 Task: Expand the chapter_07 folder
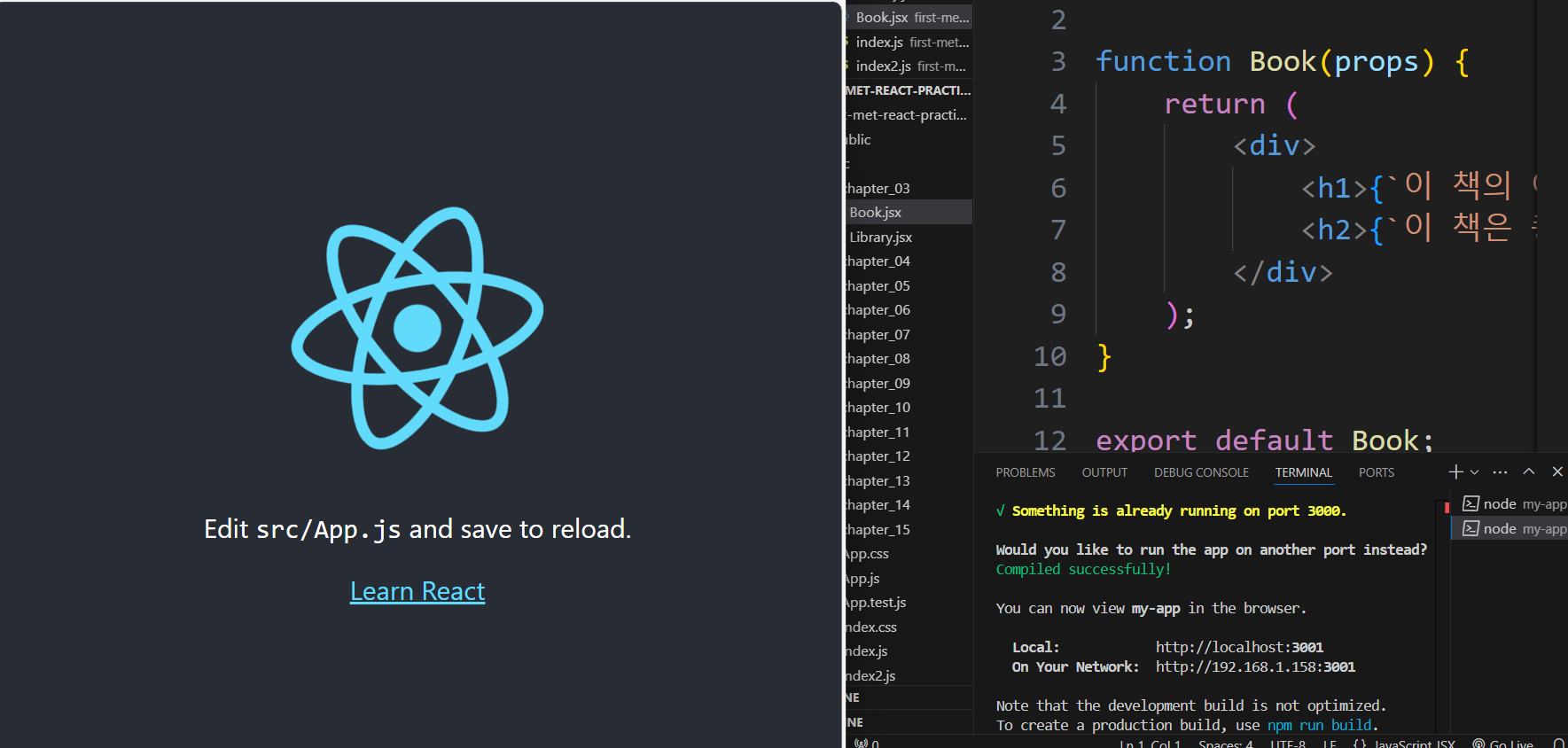pyautogui.click(x=909, y=334)
